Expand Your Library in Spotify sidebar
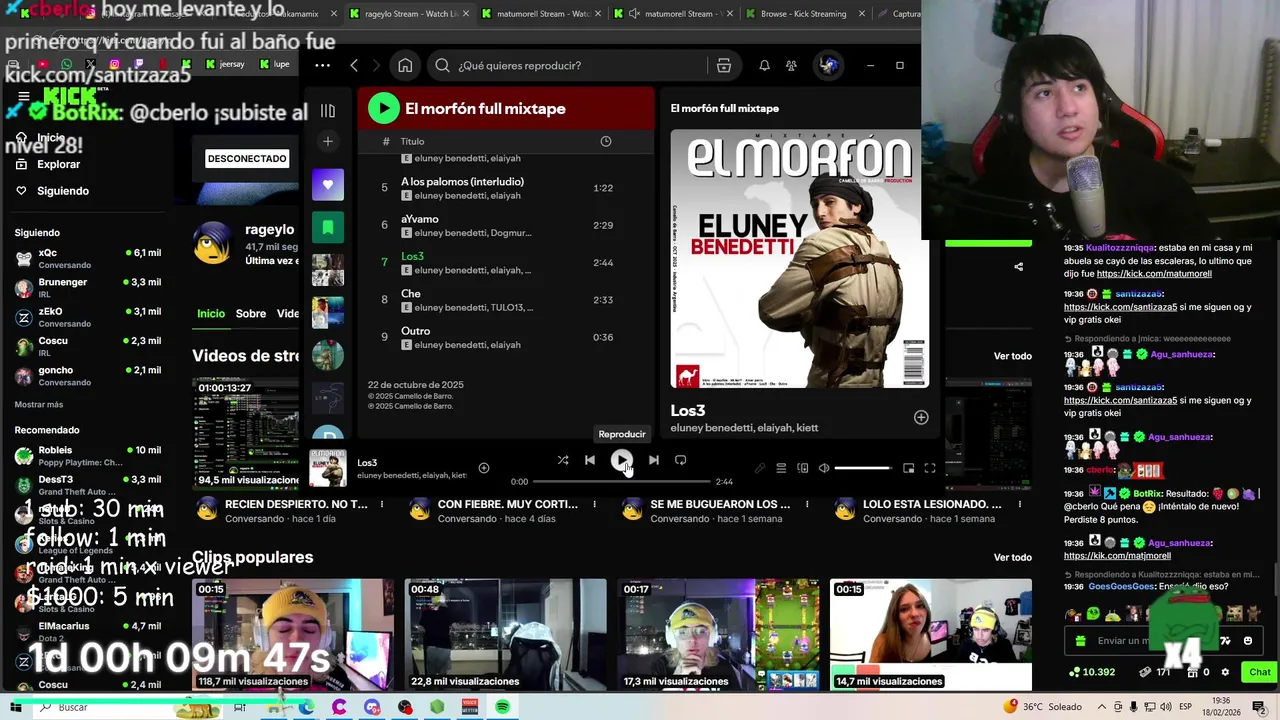Screen dimensions: 1280x720 tap(328, 111)
